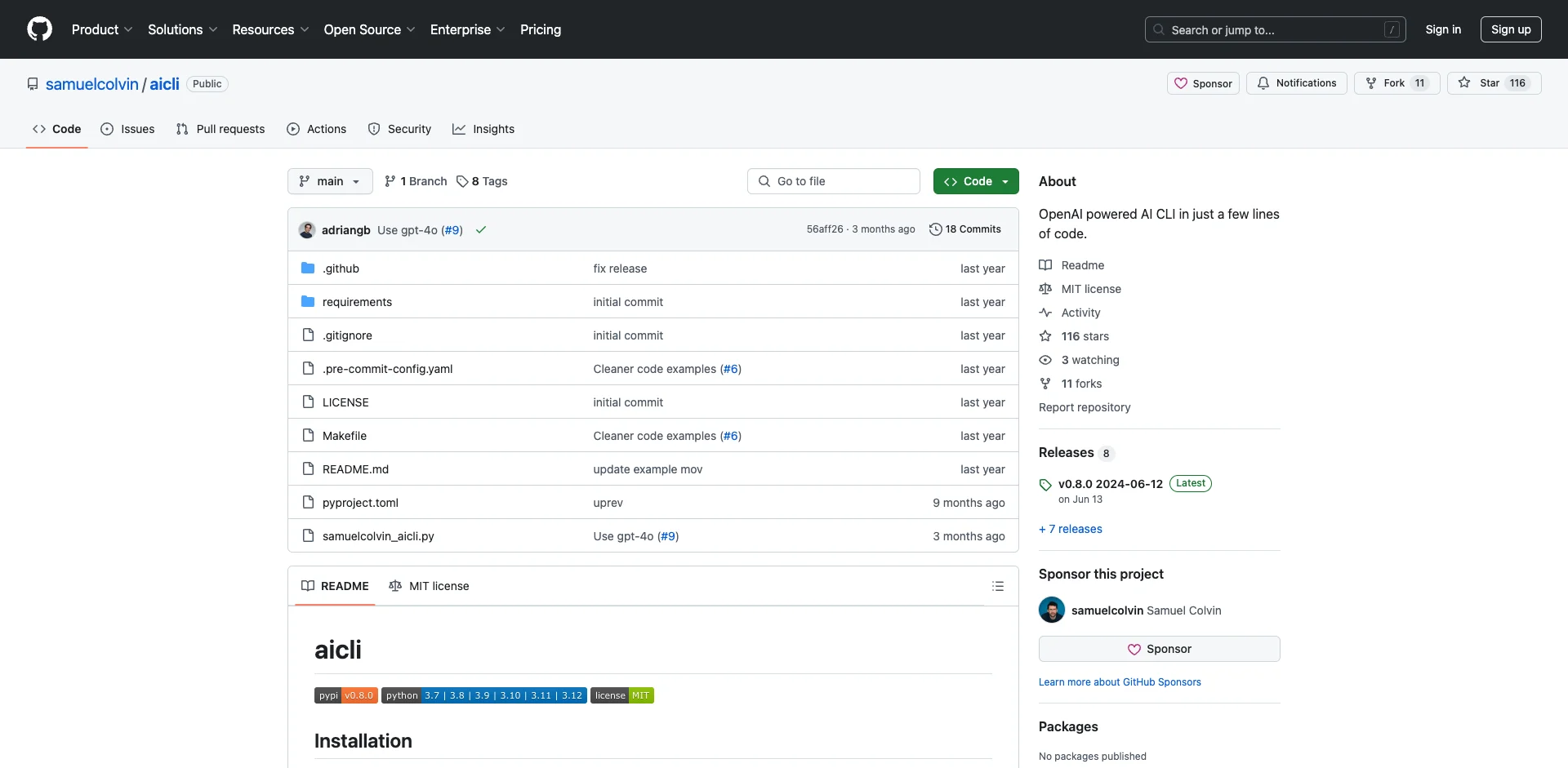Viewport: 1568px width, 768px height.
Task: Switch to the Issues tab
Action: pos(127,129)
